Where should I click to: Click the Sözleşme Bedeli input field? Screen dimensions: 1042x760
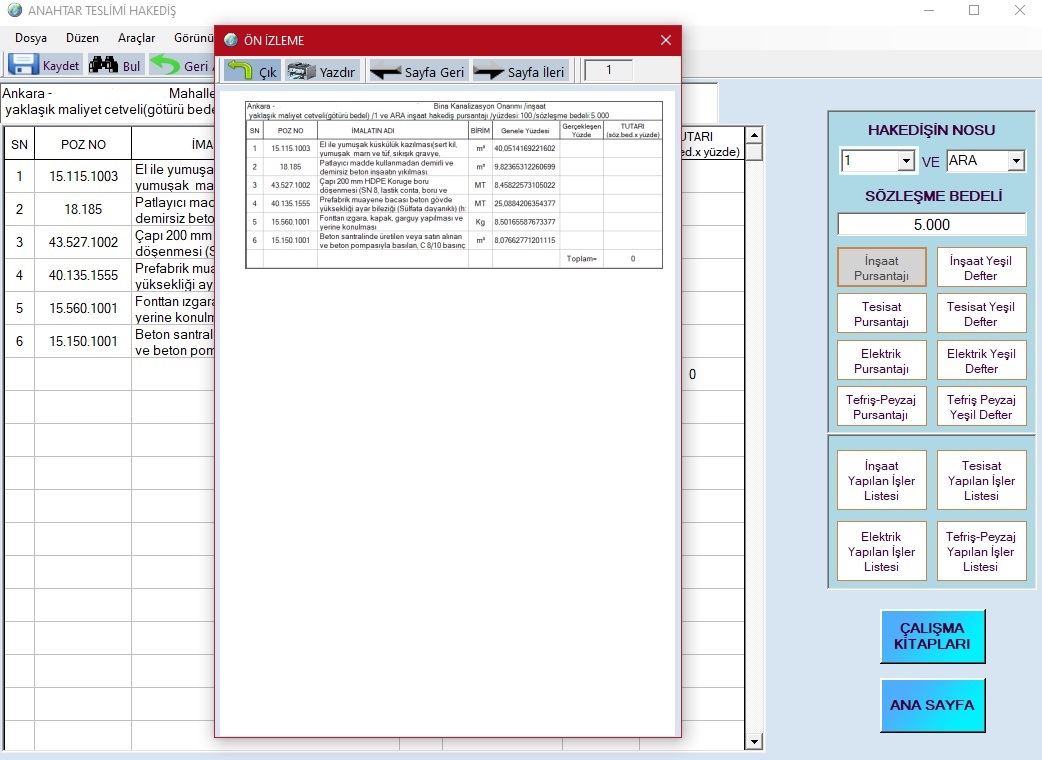(931, 225)
